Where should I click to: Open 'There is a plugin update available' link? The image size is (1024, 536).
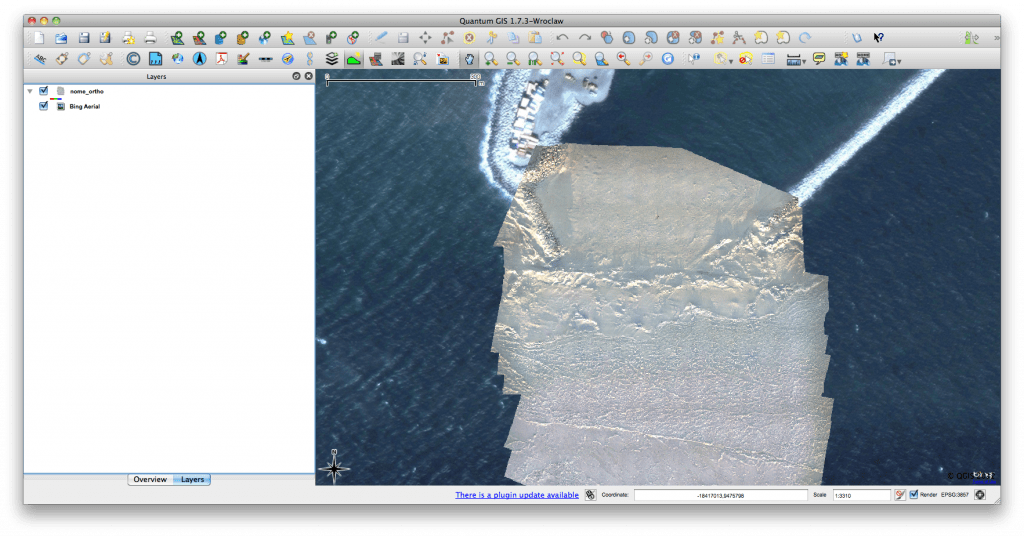[517, 495]
